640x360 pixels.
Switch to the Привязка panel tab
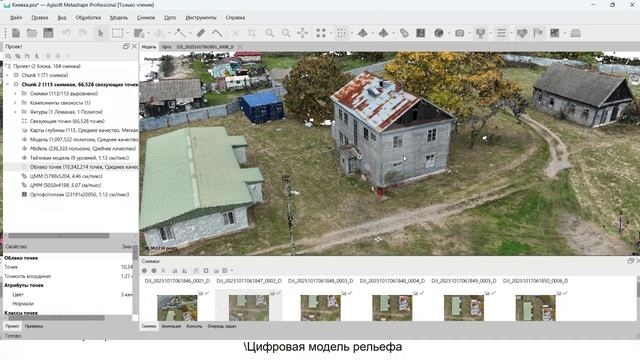coord(33,326)
